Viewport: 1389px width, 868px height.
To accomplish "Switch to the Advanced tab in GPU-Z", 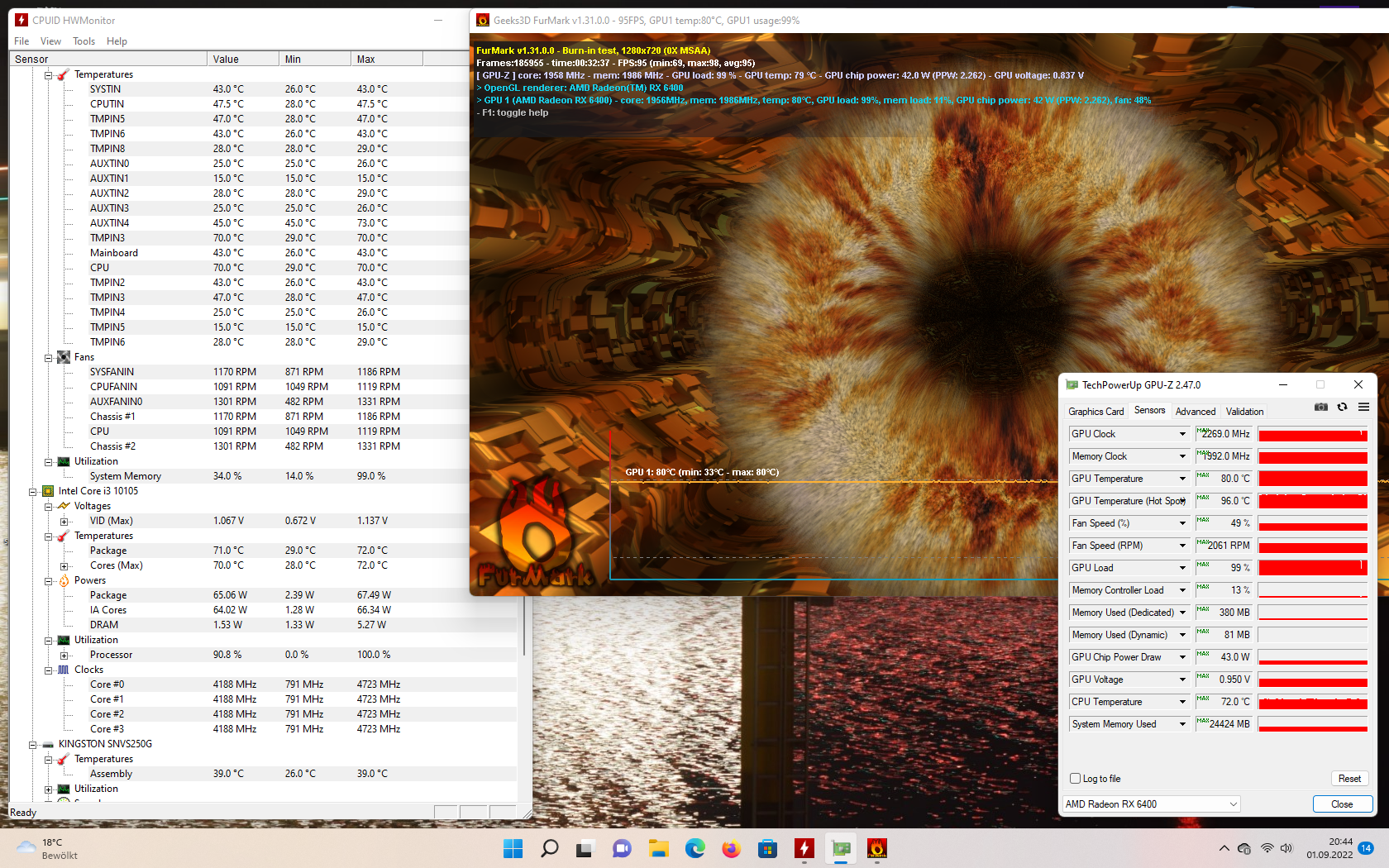I will pyautogui.click(x=1196, y=411).
